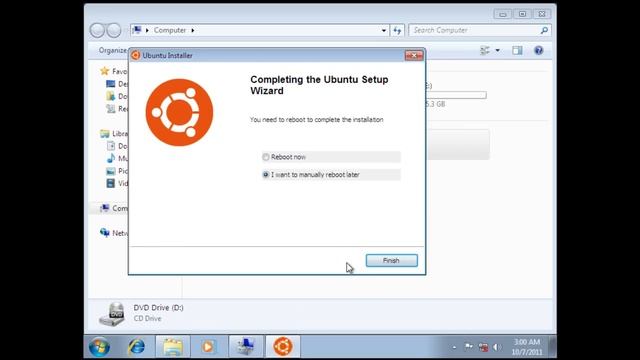Click the computer network taskbar icon

click(x=245, y=347)
